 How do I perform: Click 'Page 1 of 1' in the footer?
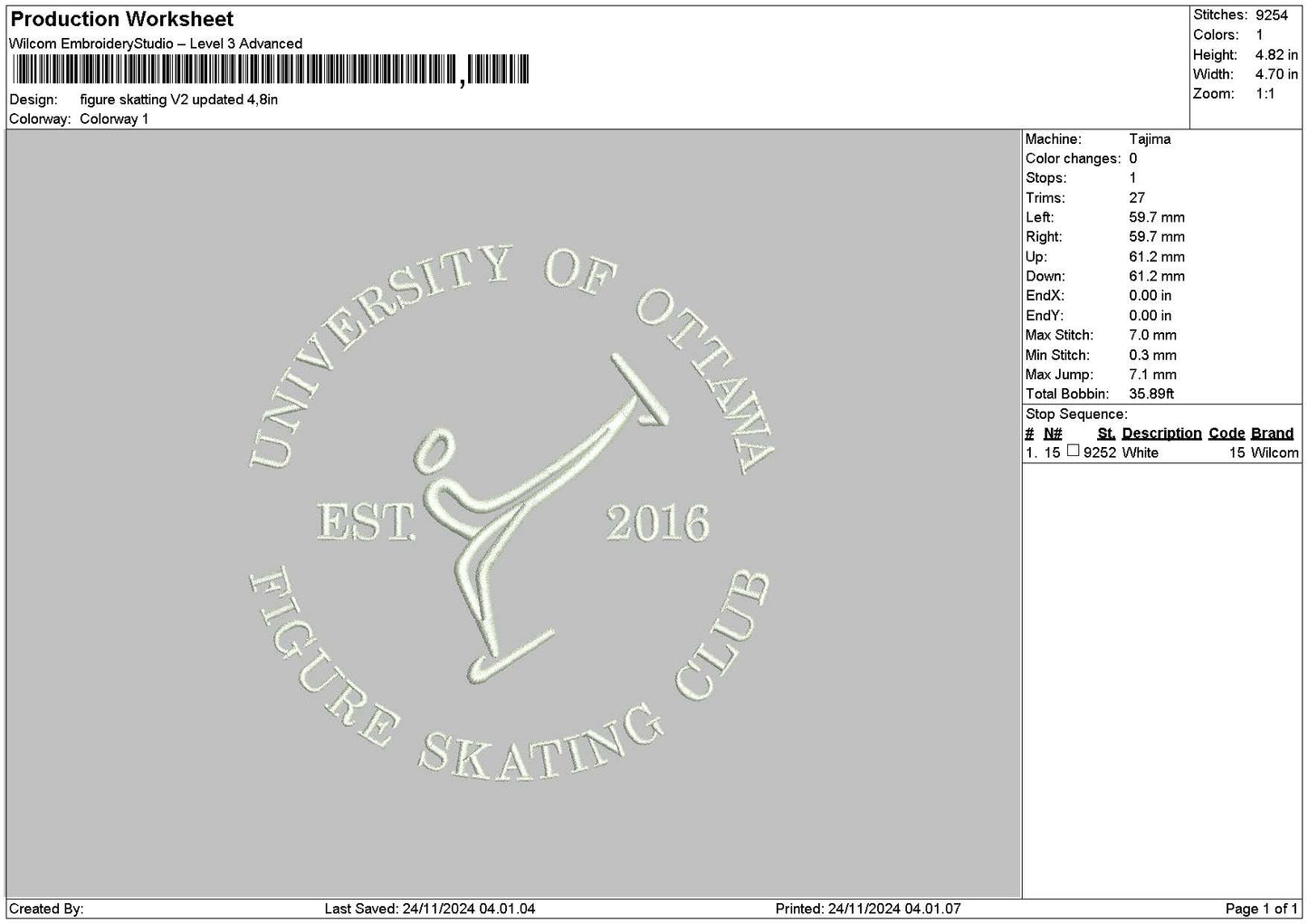point(1261,909)
